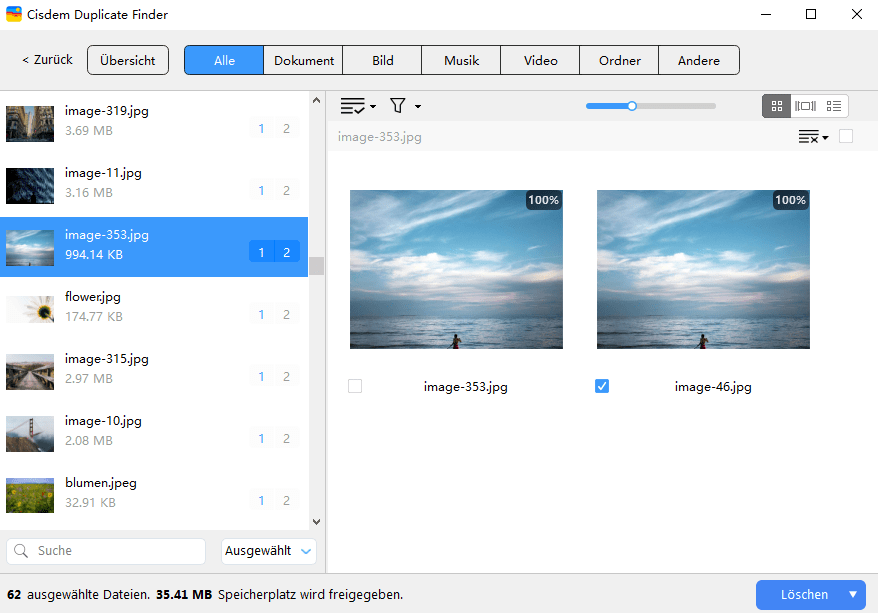Screen dimensions: 878x613
Task: Click the deselect-all lines icon
Action: (812, 137)
